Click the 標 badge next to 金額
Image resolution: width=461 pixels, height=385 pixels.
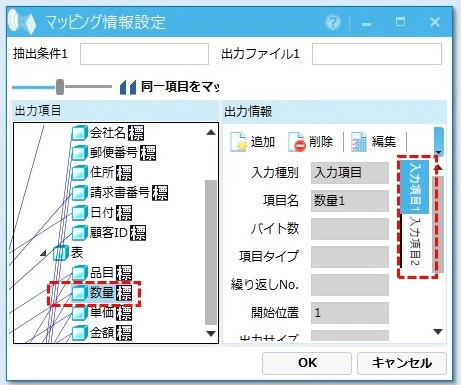pos(124,333)
